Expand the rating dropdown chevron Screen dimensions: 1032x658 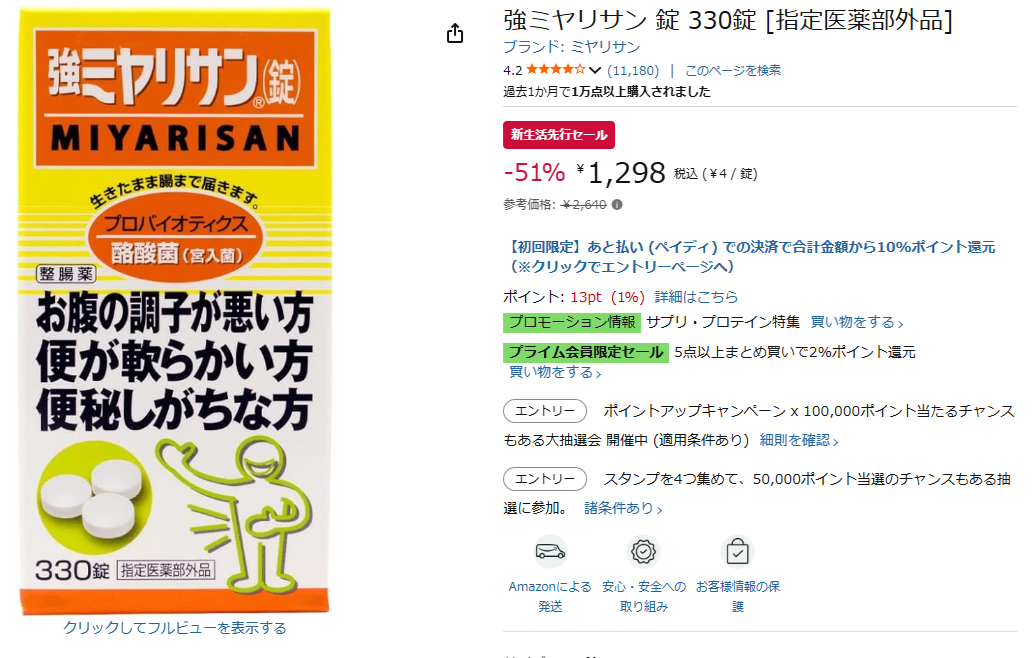click(x=595, y=70)
